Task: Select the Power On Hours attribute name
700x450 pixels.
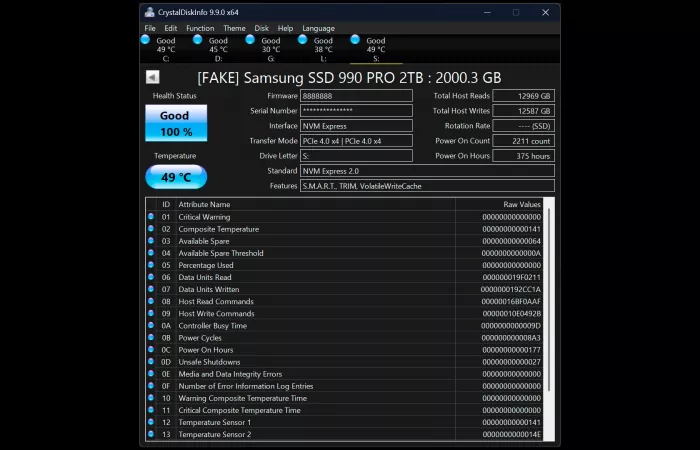Action: [x=206, y=350]
